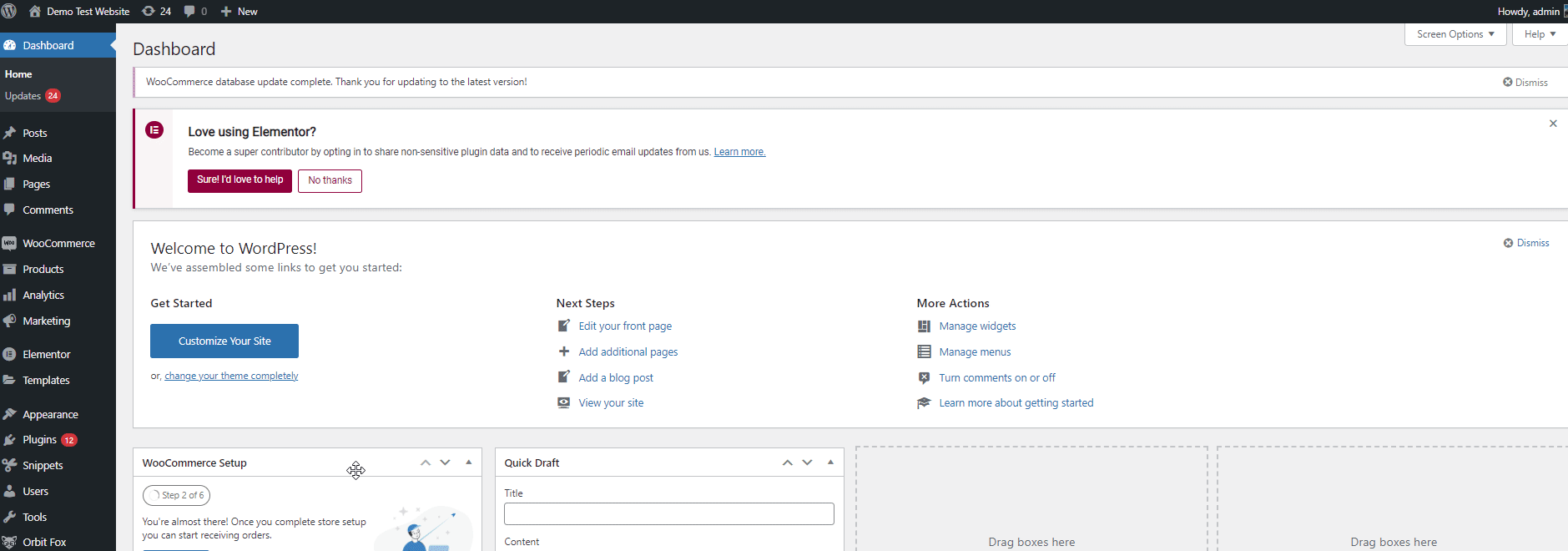Click the No thanks button

click(x=330, y=180)
